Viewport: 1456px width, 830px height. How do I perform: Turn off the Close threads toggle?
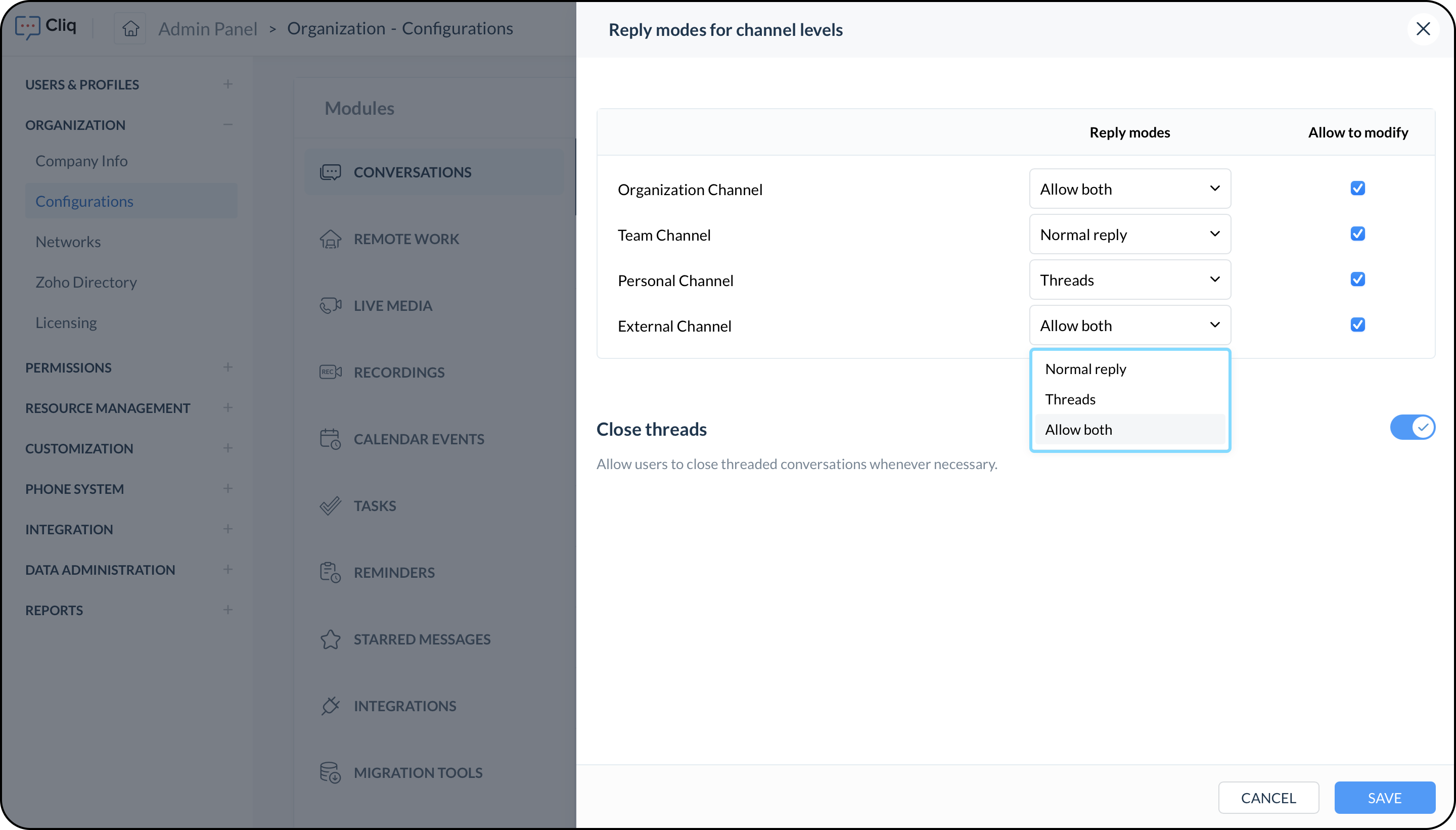[1412, 428]
